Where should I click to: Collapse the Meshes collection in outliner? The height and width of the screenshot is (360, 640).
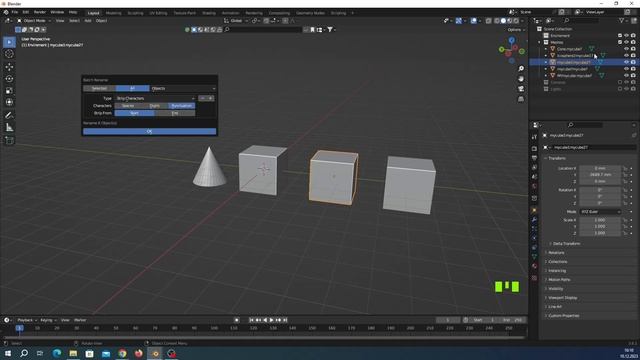click(540, 42)
